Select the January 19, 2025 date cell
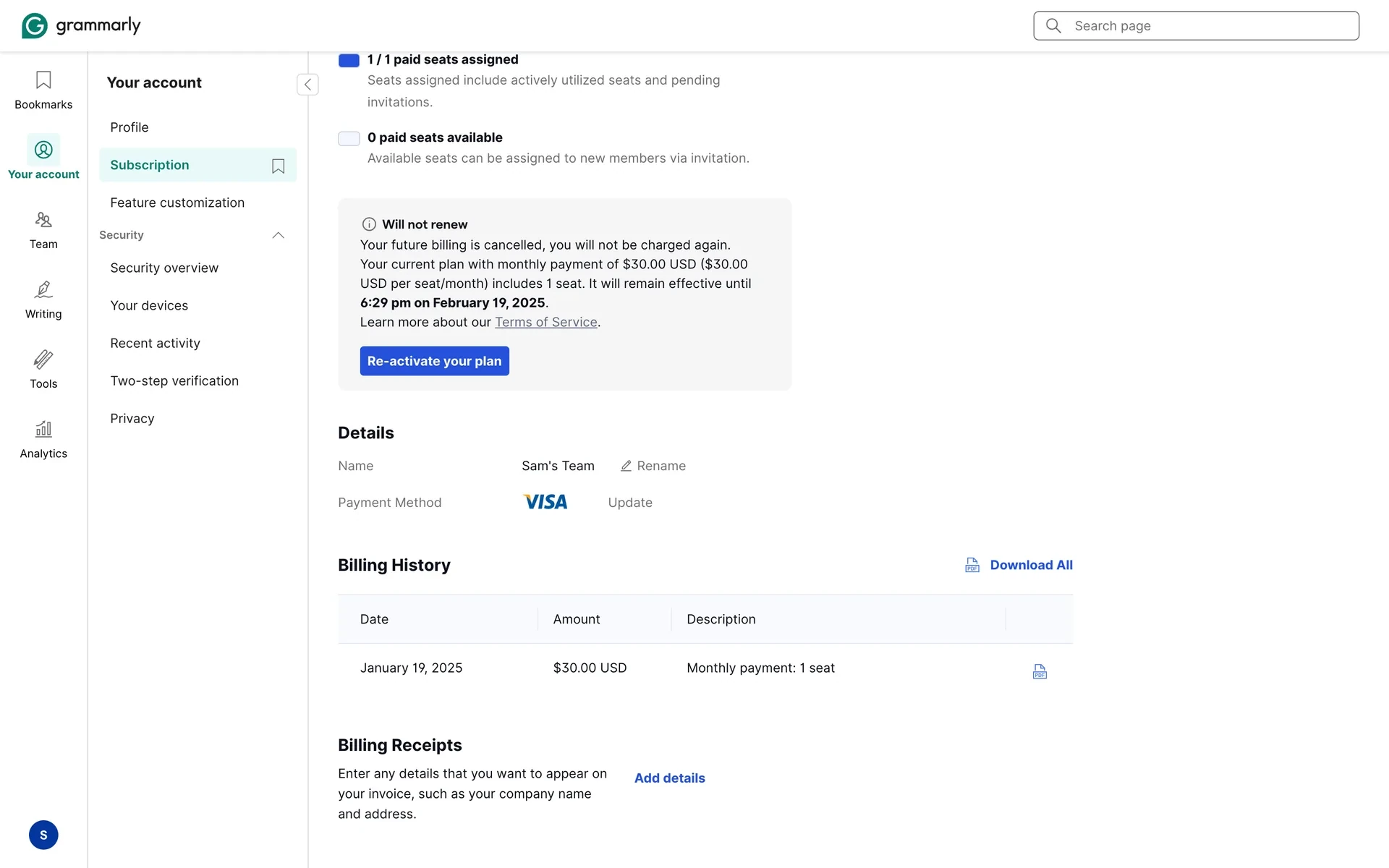The image size is (1389, 868). (411, 668)
